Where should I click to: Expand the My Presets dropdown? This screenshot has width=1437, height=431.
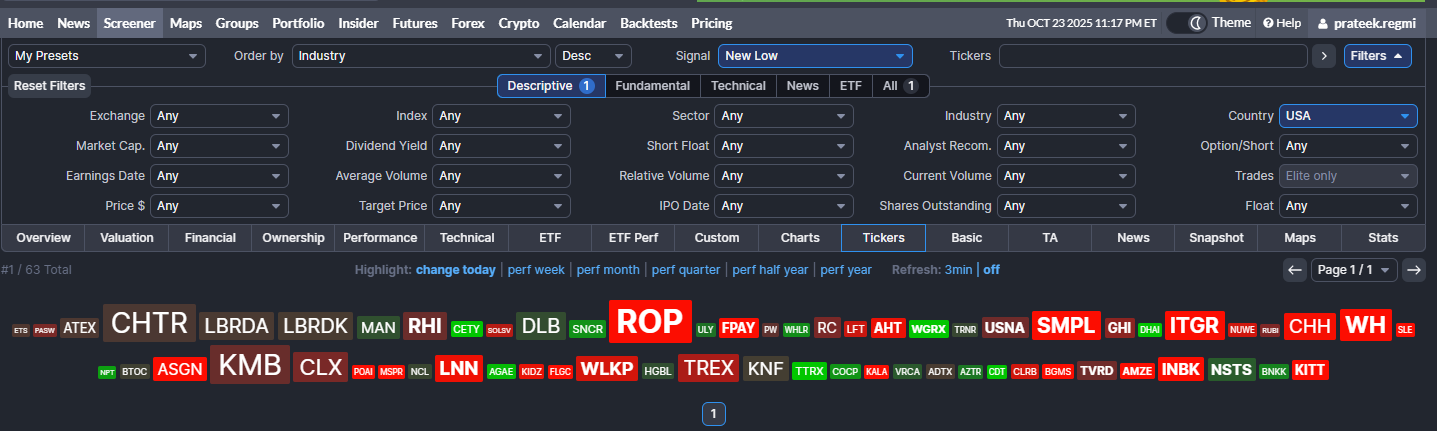107,56
